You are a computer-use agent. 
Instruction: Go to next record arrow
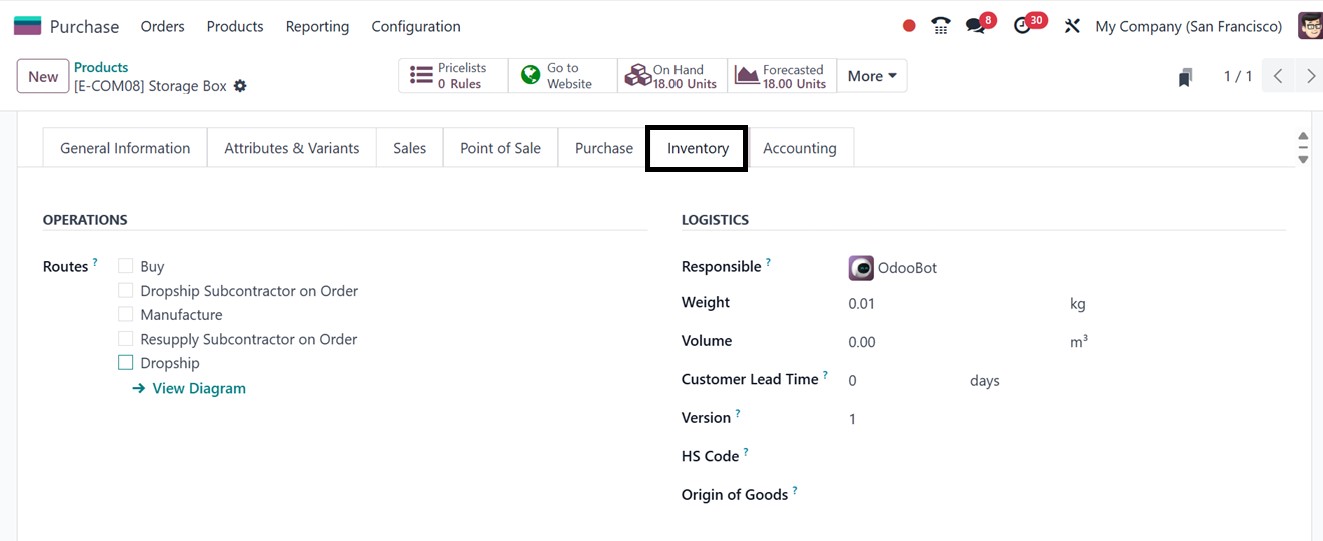click(1310, 76)
